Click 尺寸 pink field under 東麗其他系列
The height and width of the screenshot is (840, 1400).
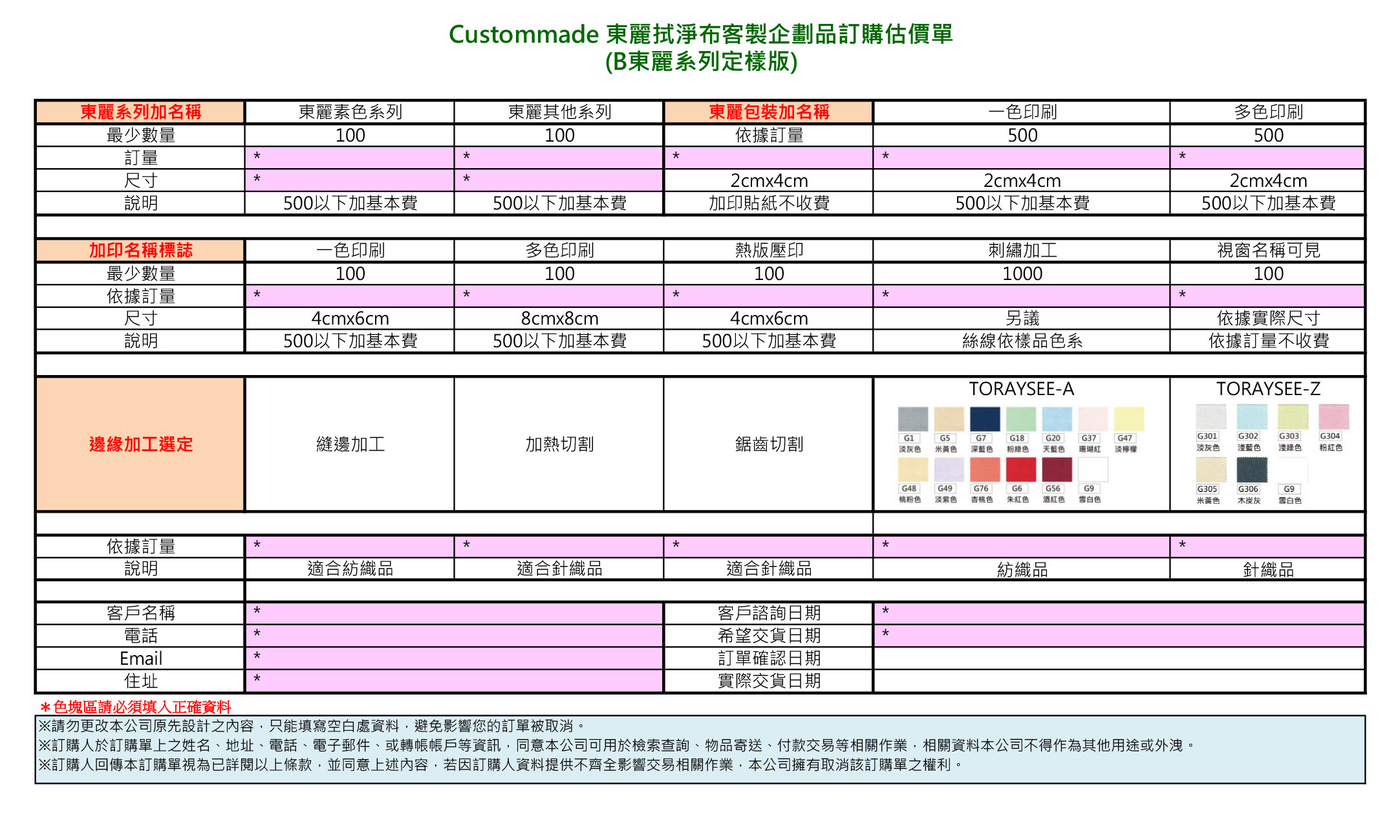[559, 180]
